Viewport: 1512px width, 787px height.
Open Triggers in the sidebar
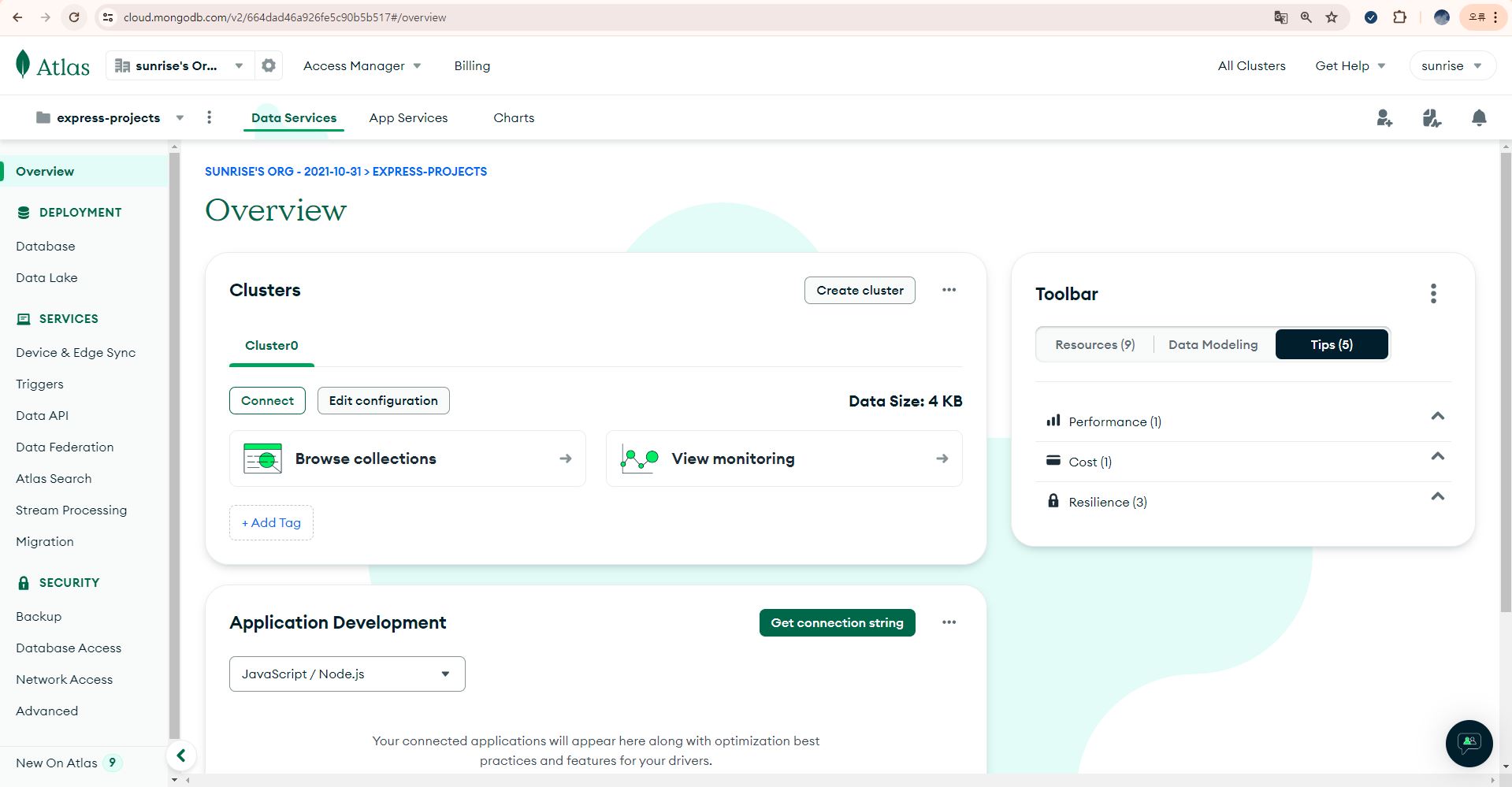click(x=39, y=384)
